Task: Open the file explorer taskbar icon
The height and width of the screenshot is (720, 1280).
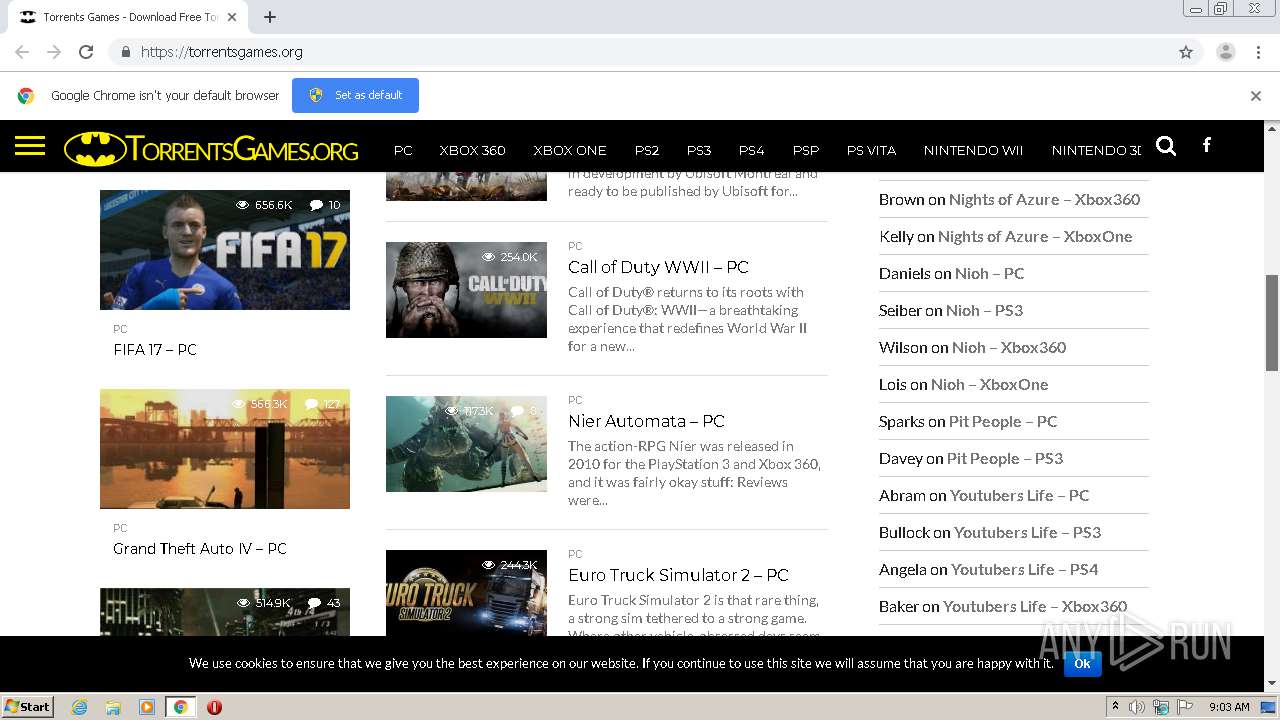Action: (113, 707)
